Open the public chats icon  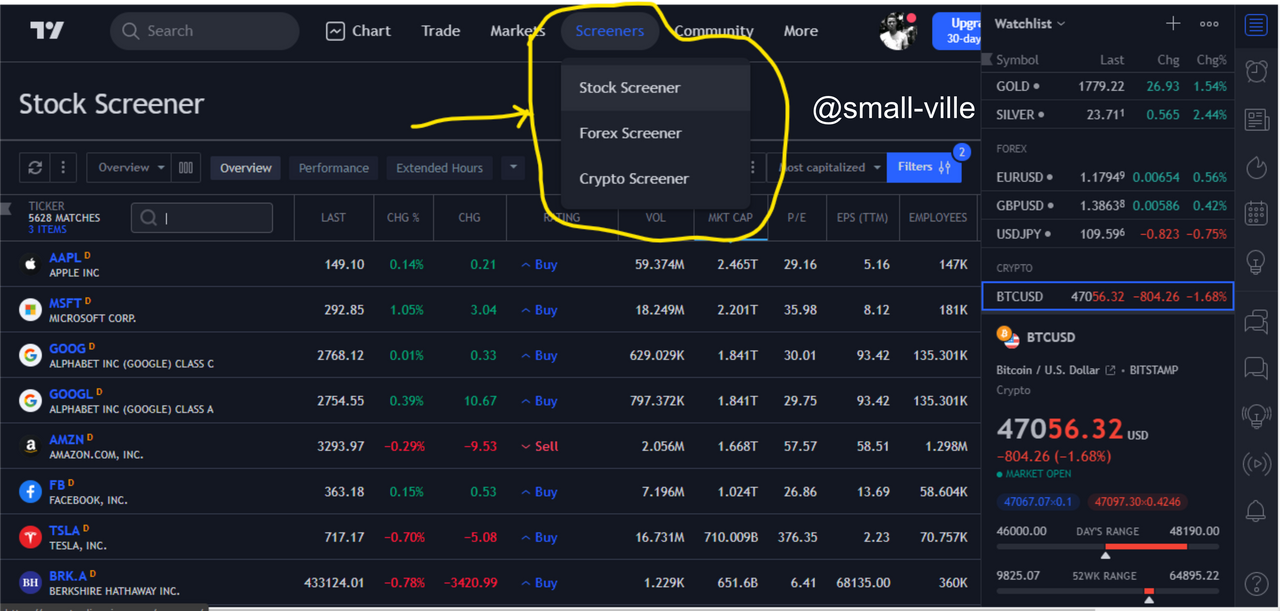pos(1256,322)
